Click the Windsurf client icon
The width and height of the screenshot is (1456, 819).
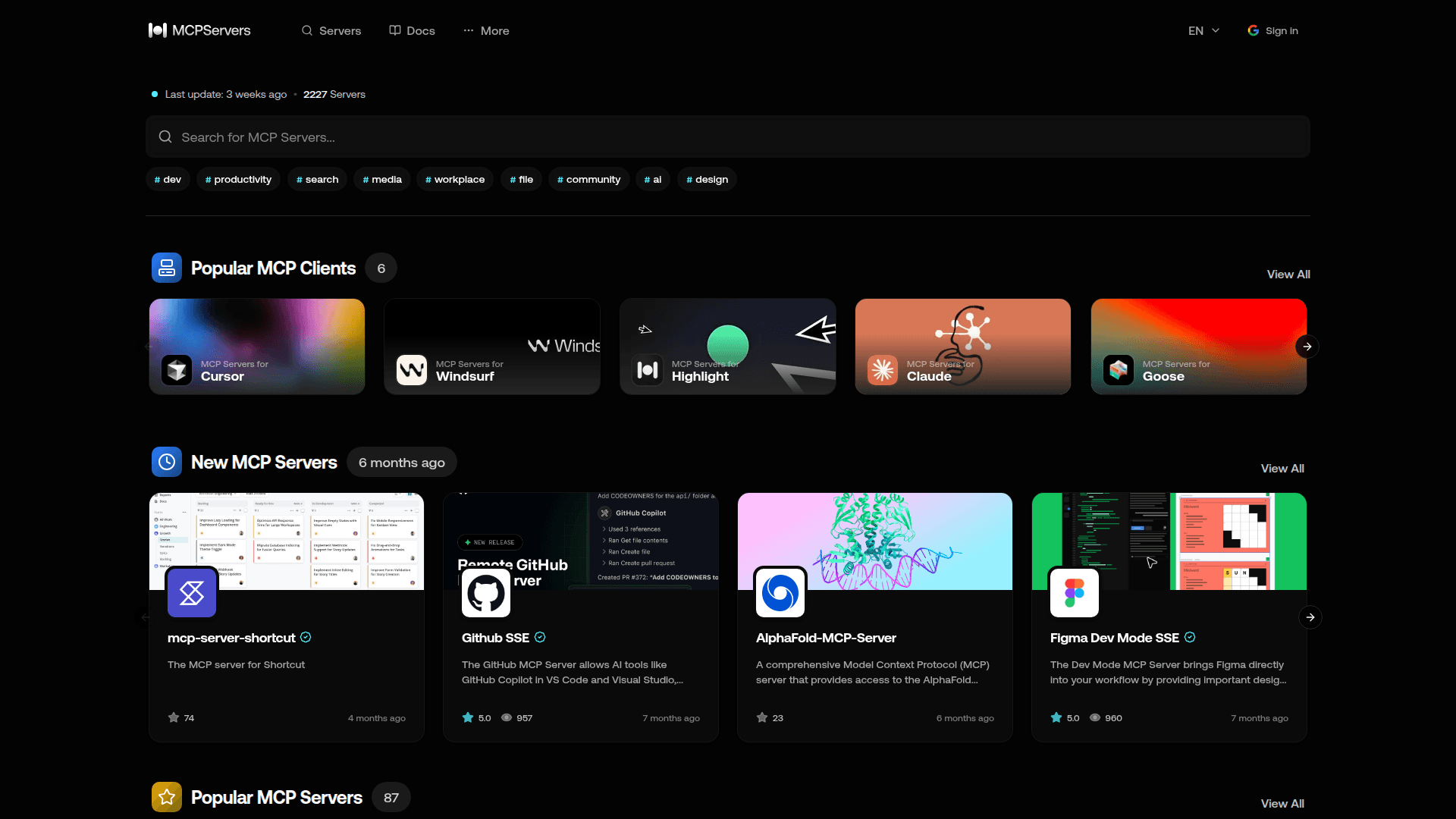412,370
